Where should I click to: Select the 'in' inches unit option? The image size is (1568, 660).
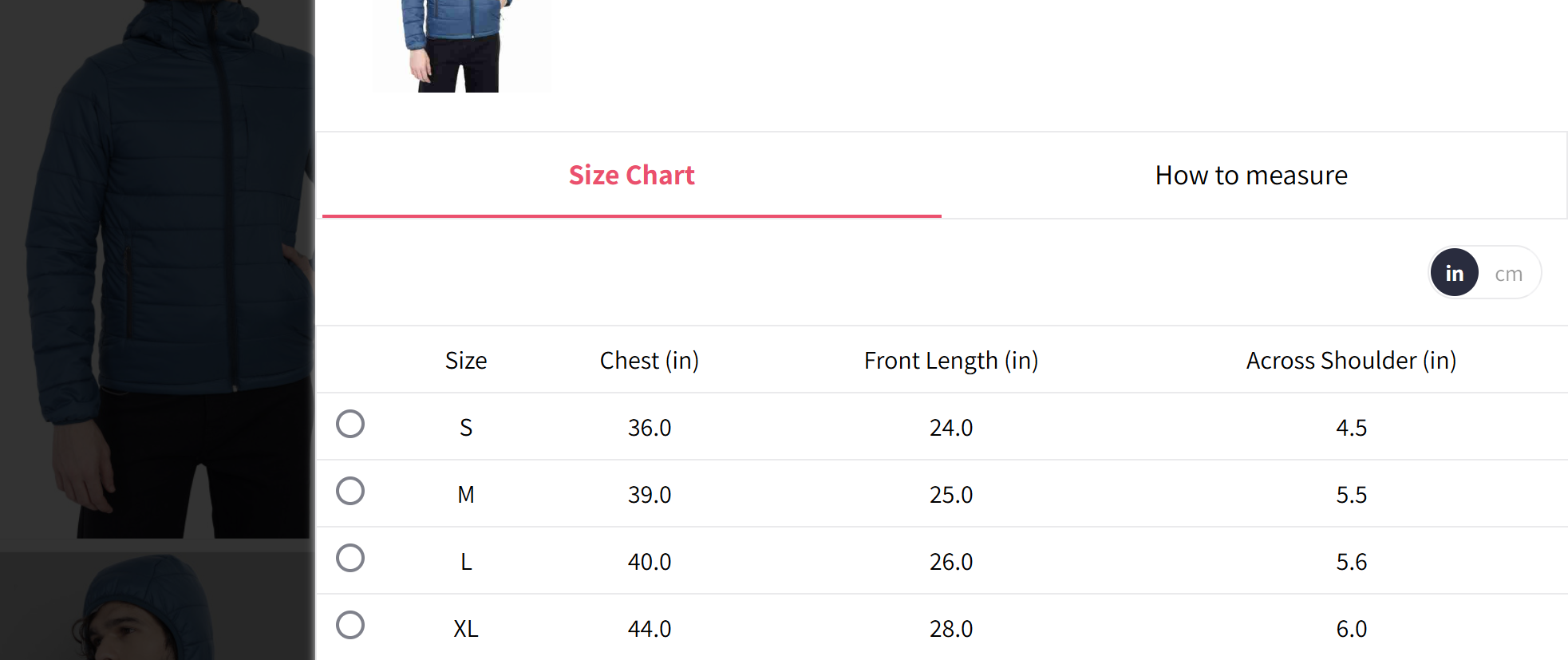1455,273
